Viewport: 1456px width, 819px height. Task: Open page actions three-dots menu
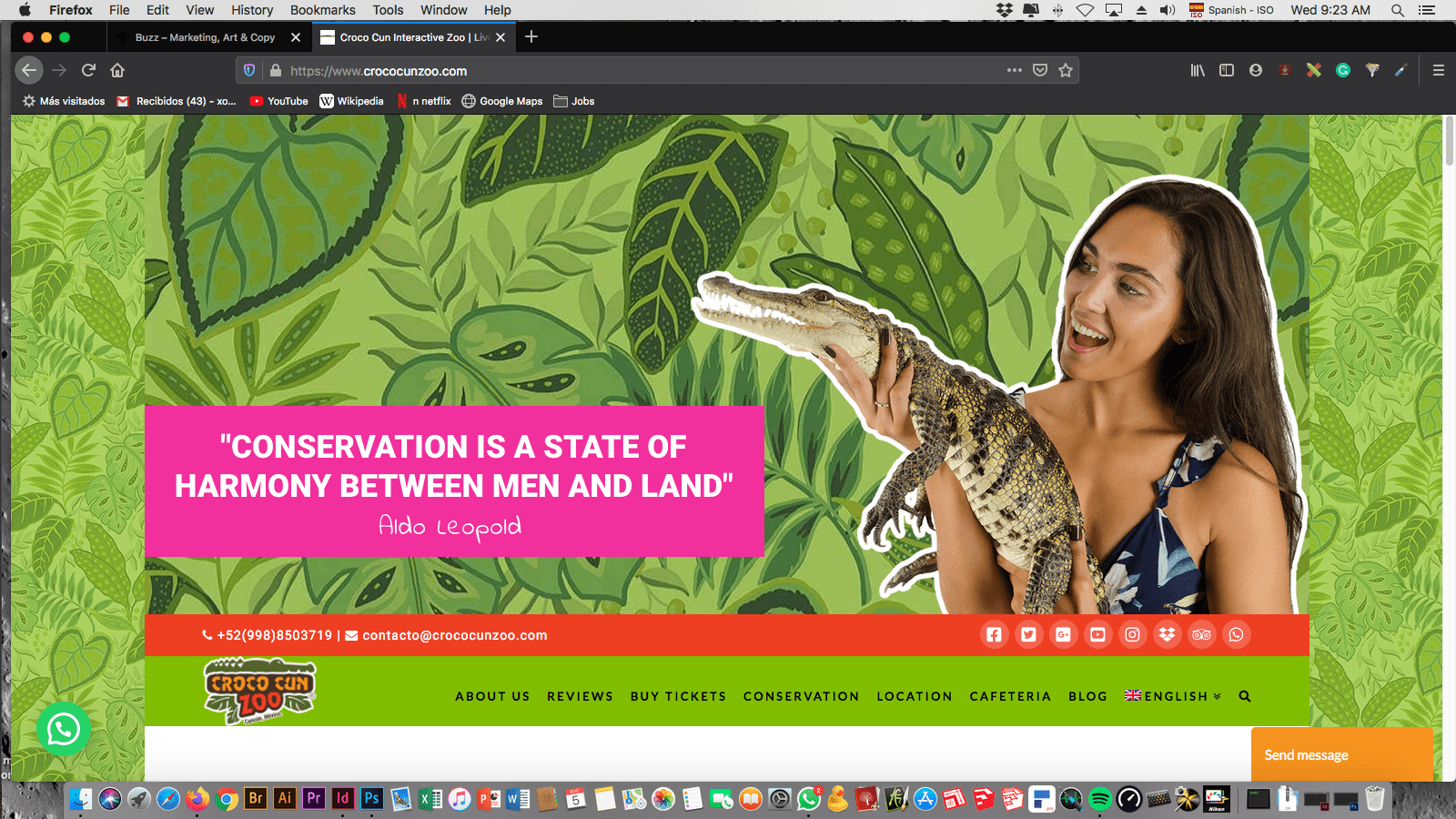point(1014,71)
